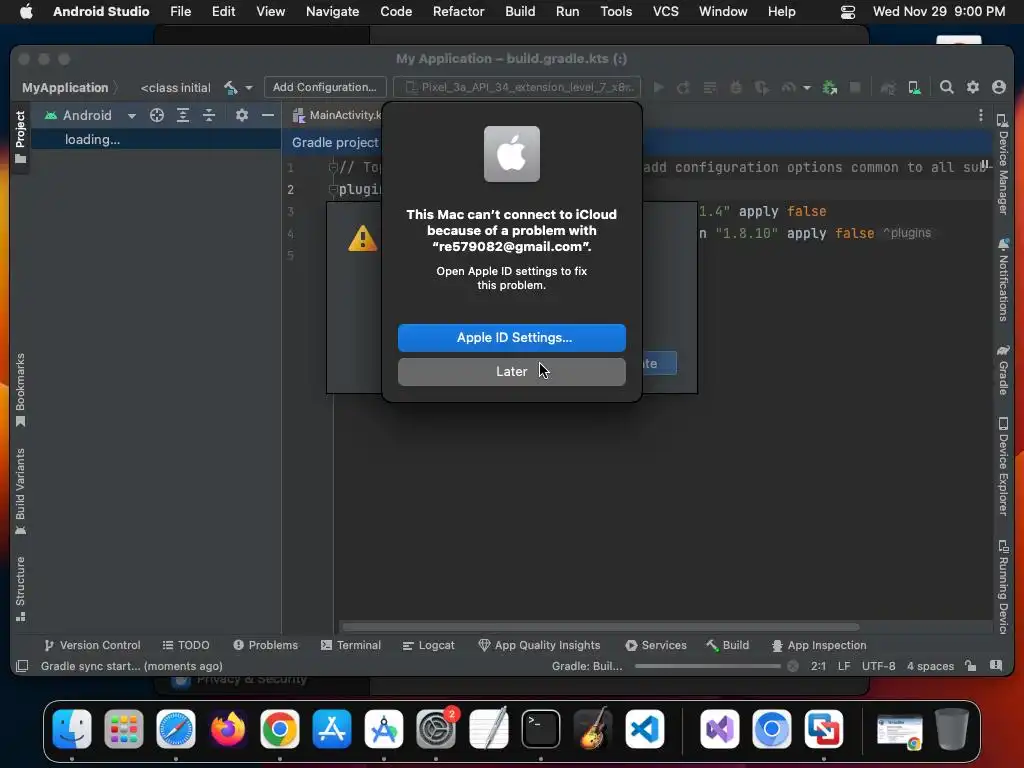Open Finder from the Dock
The width and height of the screenshot is (1024, 768).
pyautogui.click(x=72, y=729)
